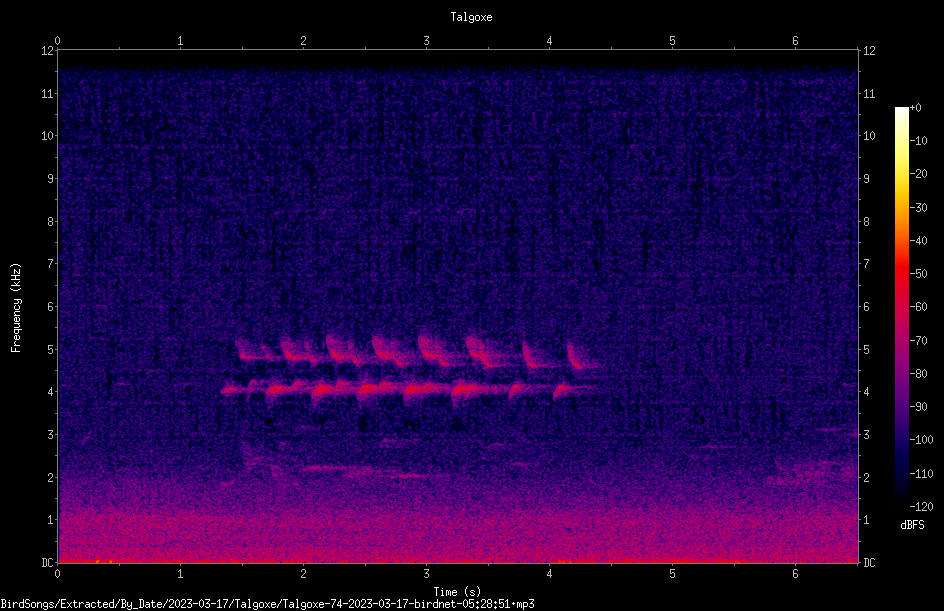The width and height of the screenshot is (944, 611).
Task: Click the 4 kHz label on left axis
Action: point(51,392)
